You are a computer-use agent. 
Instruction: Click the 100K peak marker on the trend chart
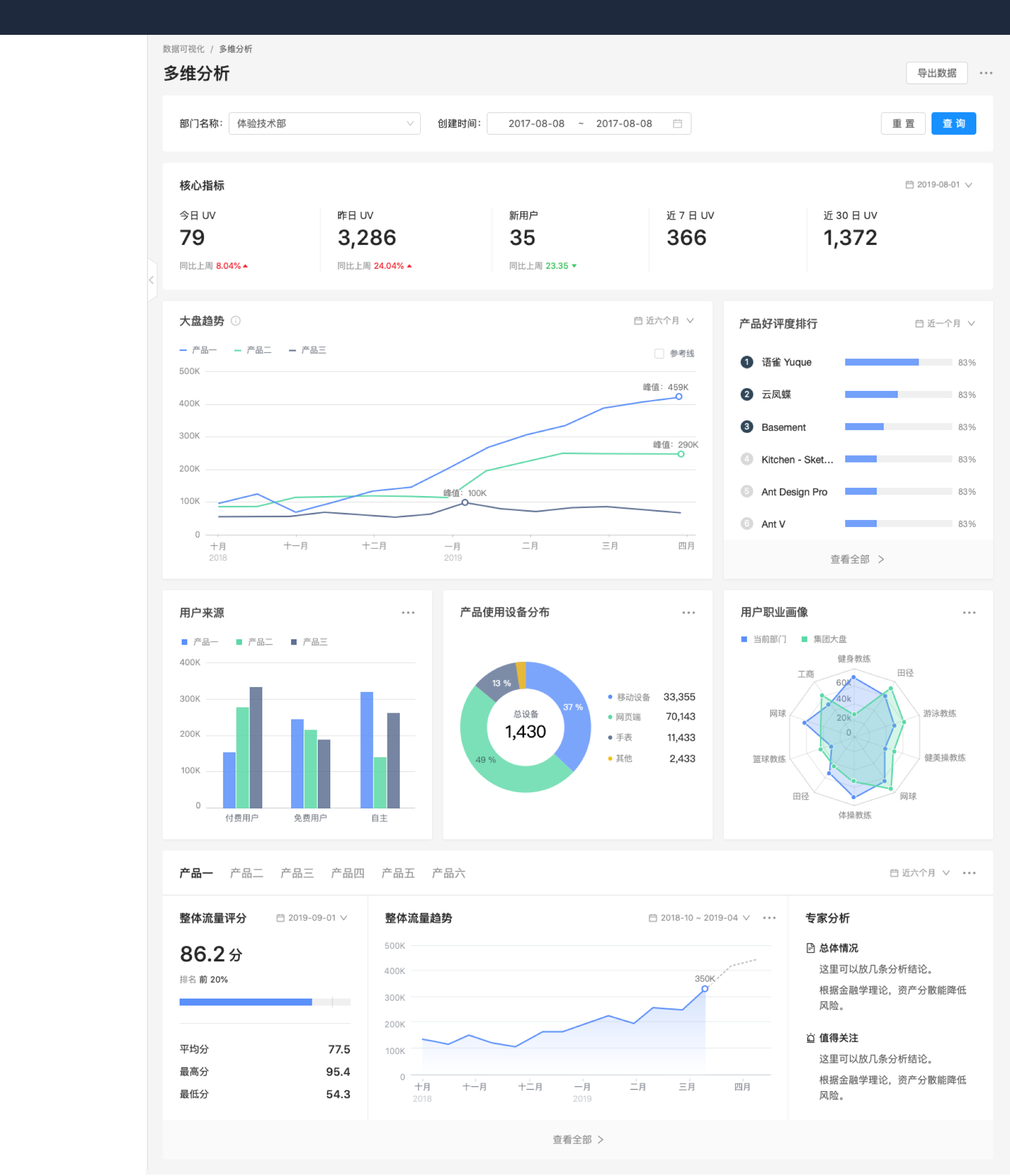pyautogui.click(x=465, y=503)
